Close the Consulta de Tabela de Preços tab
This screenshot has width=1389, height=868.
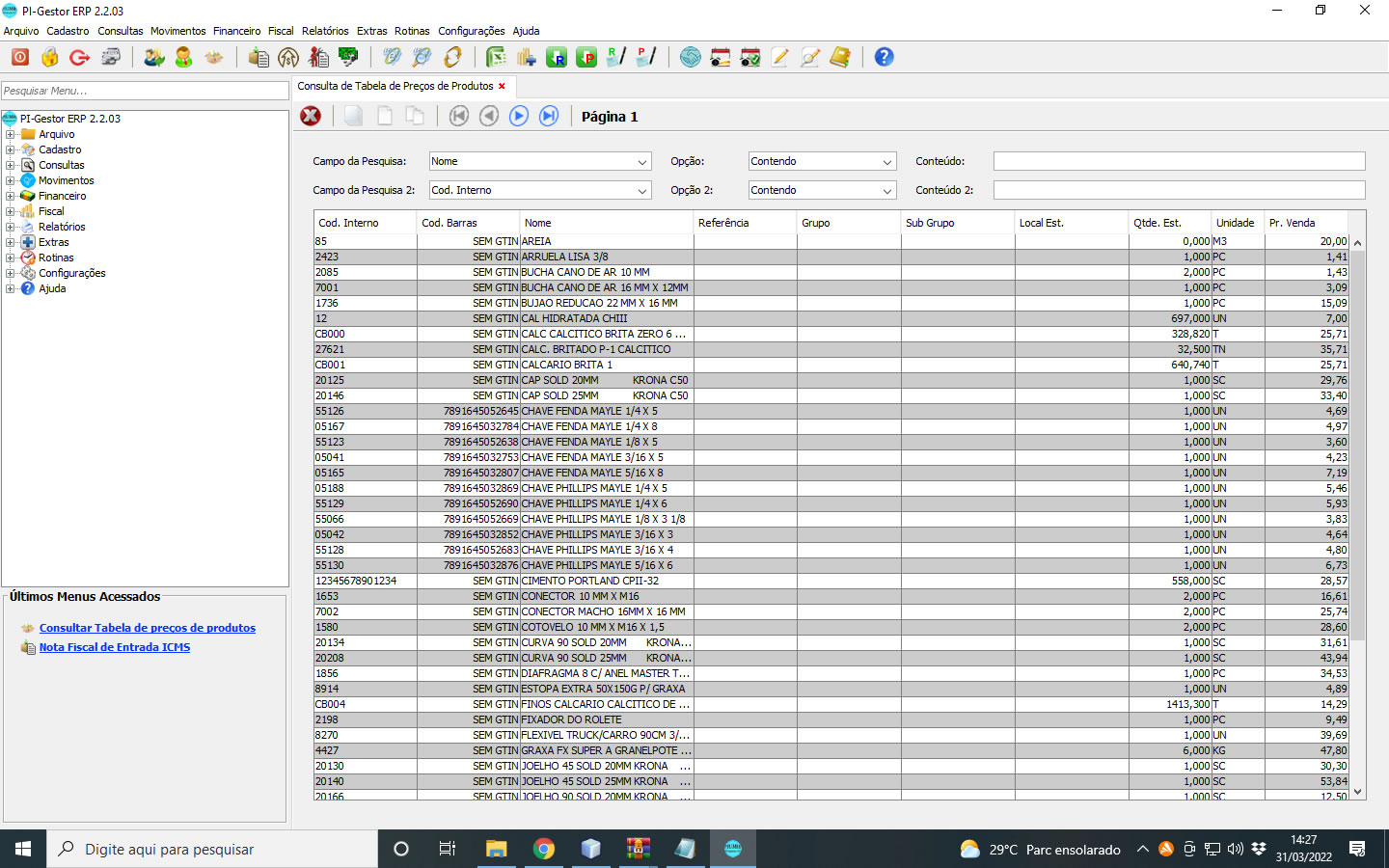click(502, 86)
